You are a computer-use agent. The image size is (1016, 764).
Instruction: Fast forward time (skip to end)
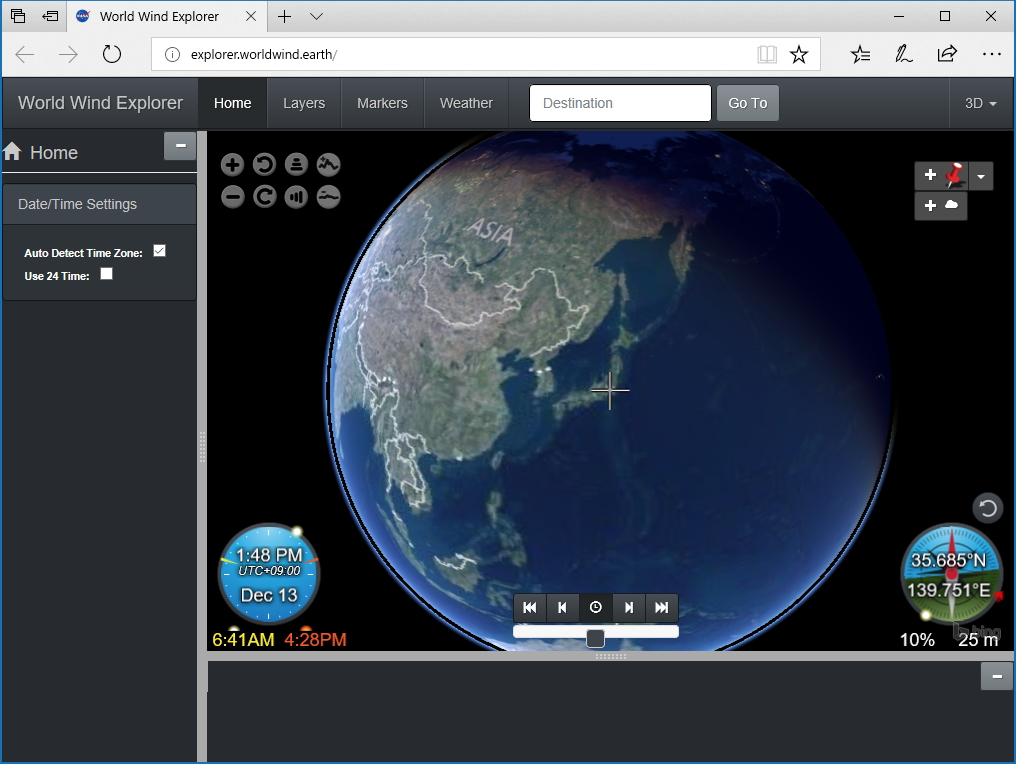[662, 607]
